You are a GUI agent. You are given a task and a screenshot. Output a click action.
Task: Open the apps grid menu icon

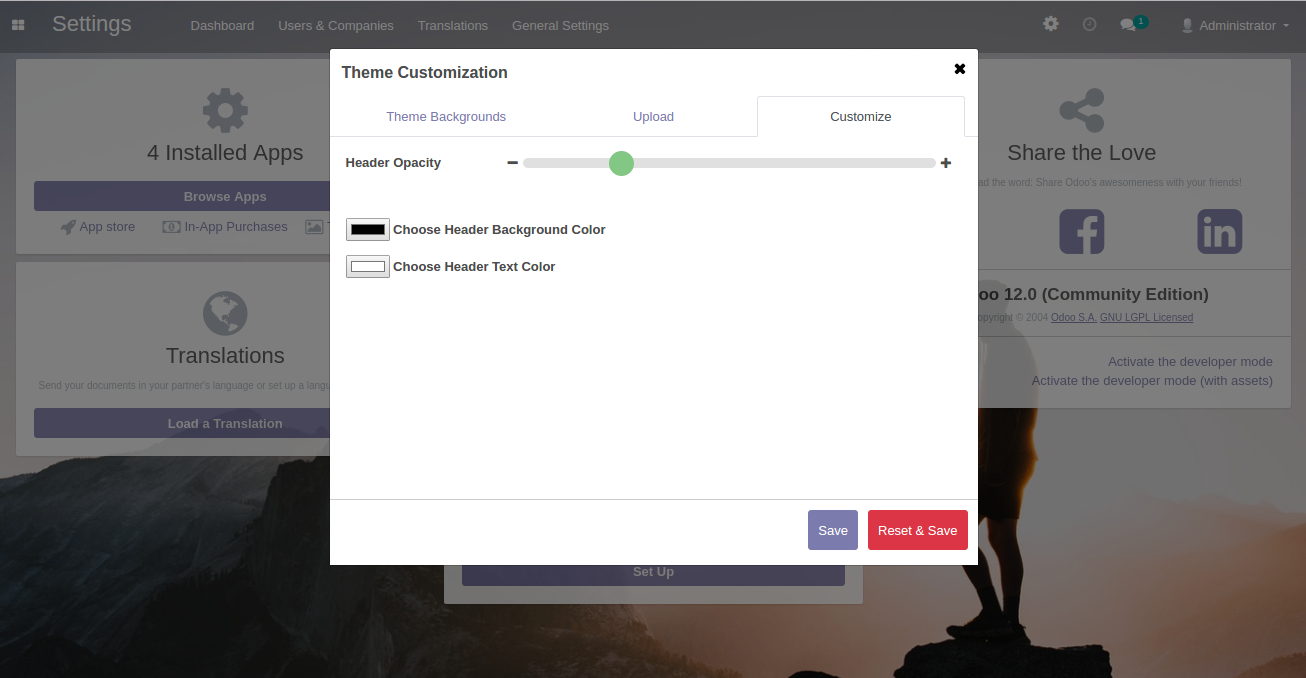pyautogui.click(x=18, y=25)
